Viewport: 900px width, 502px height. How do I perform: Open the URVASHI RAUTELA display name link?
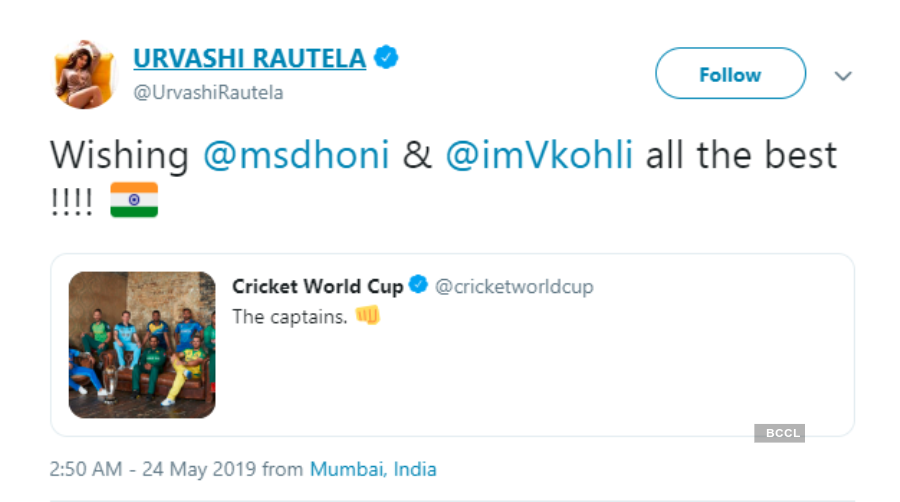[x=249, y=59]
